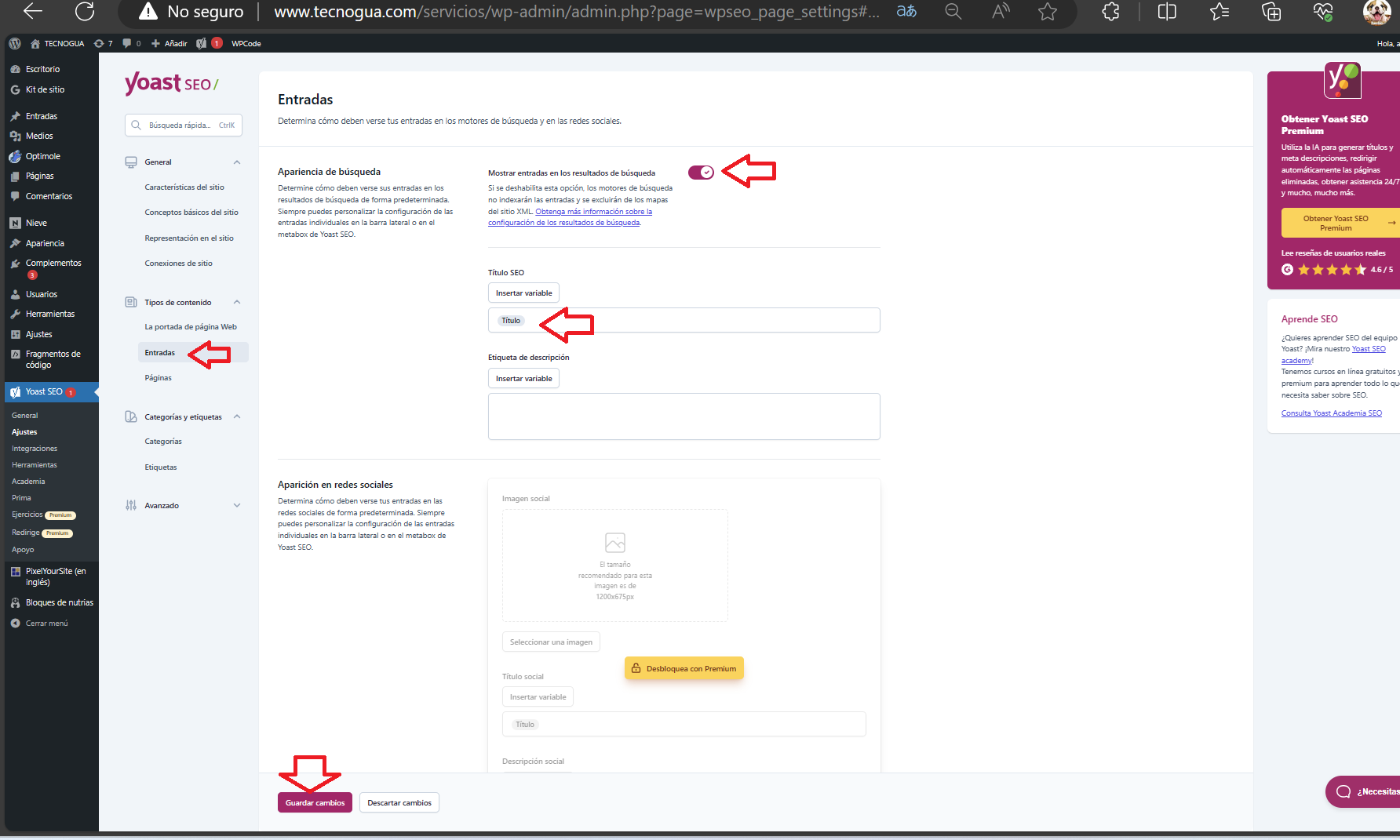Image resolution: width=1400 pixels, height=840 pixels.
Task: Click Obtener Yoast SEO Premium button
Action: pos(1340,223)
